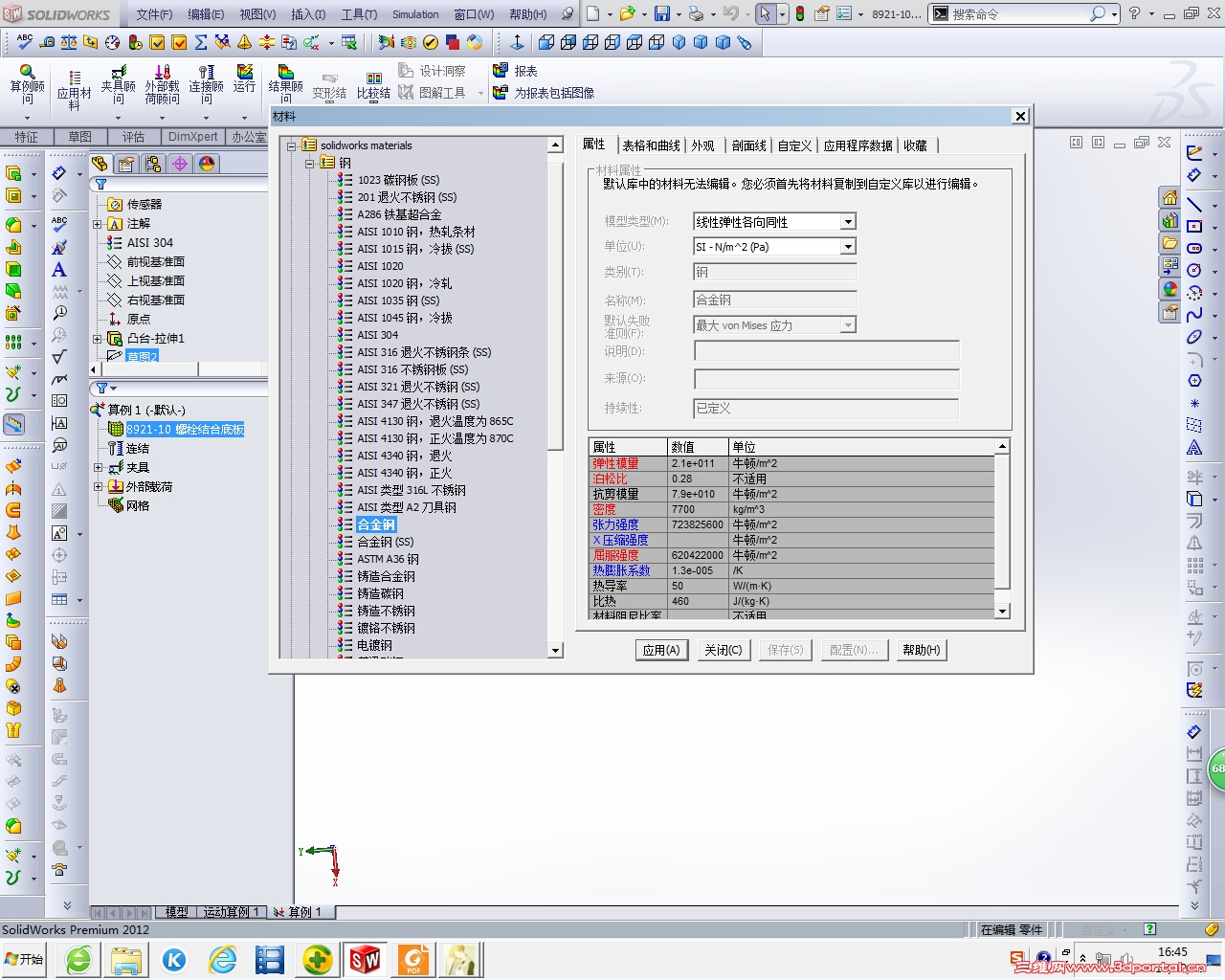Switch to the 收藏 favorites tab
Image resolution: width=1225 pixels, height=980 pixels.
(916, 145)
